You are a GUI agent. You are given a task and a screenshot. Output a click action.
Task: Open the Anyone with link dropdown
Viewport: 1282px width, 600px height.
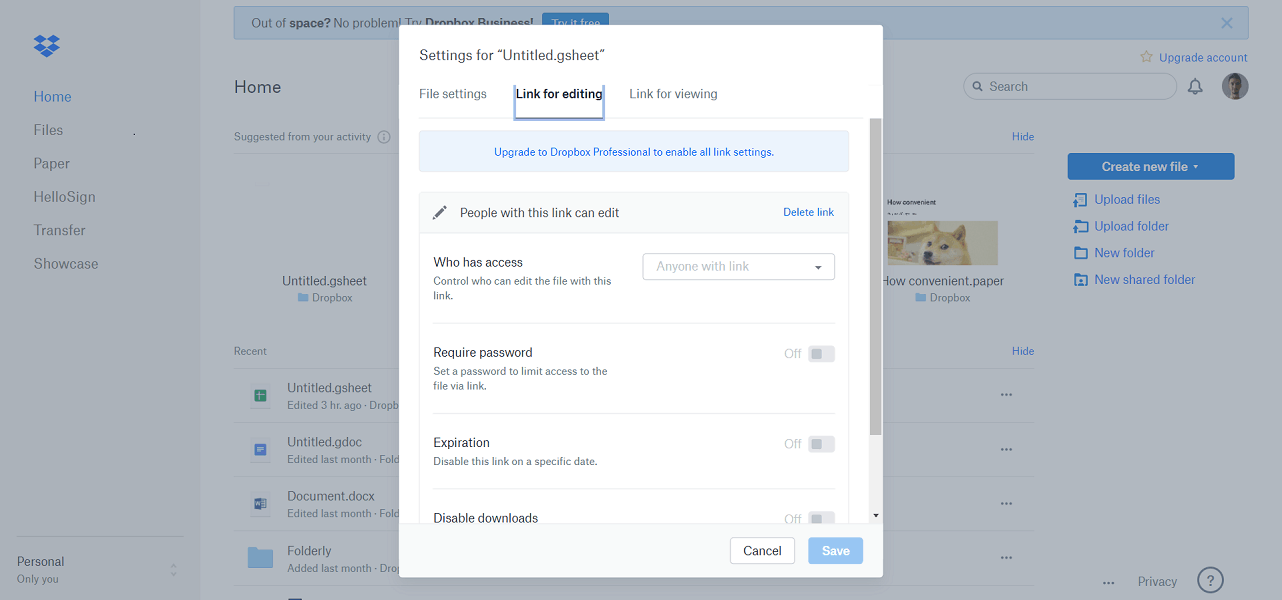738,266
